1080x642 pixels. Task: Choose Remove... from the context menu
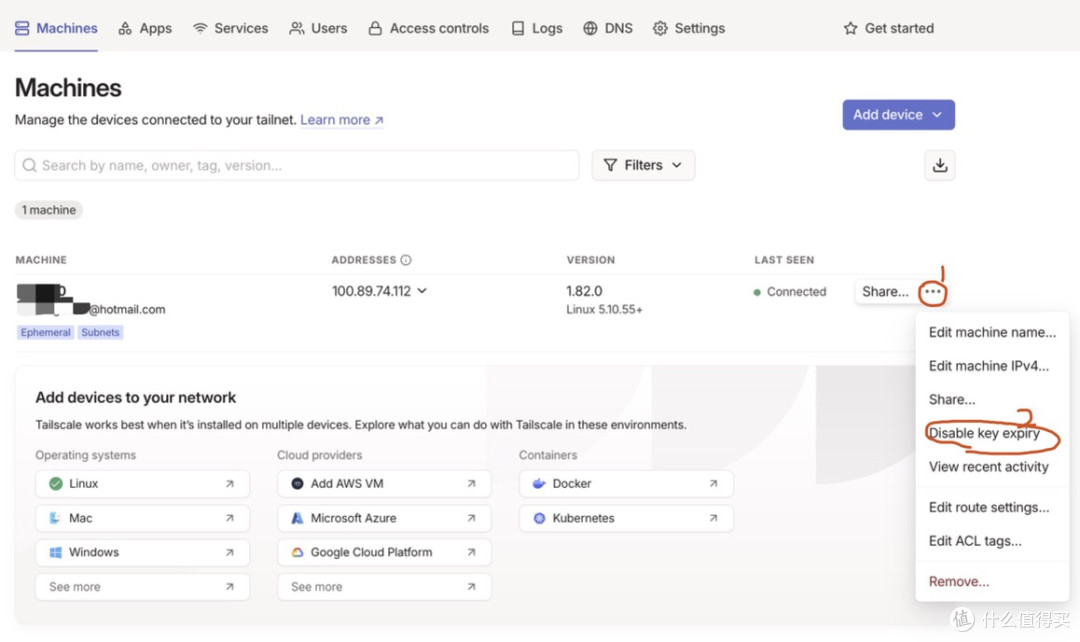click(959, 581)
